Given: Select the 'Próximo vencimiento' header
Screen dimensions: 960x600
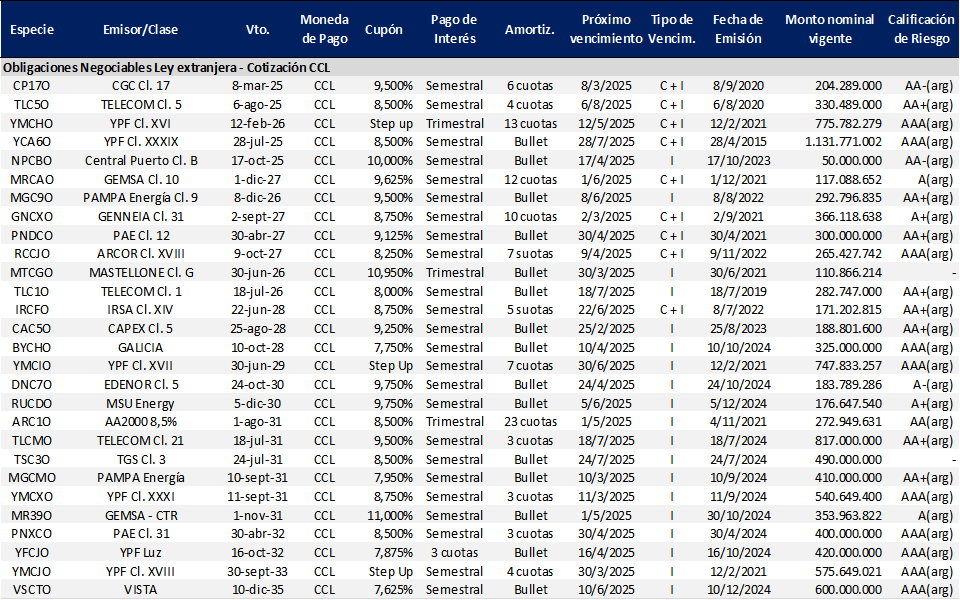Looking at the screenshot, I should [x=606, y=29].
